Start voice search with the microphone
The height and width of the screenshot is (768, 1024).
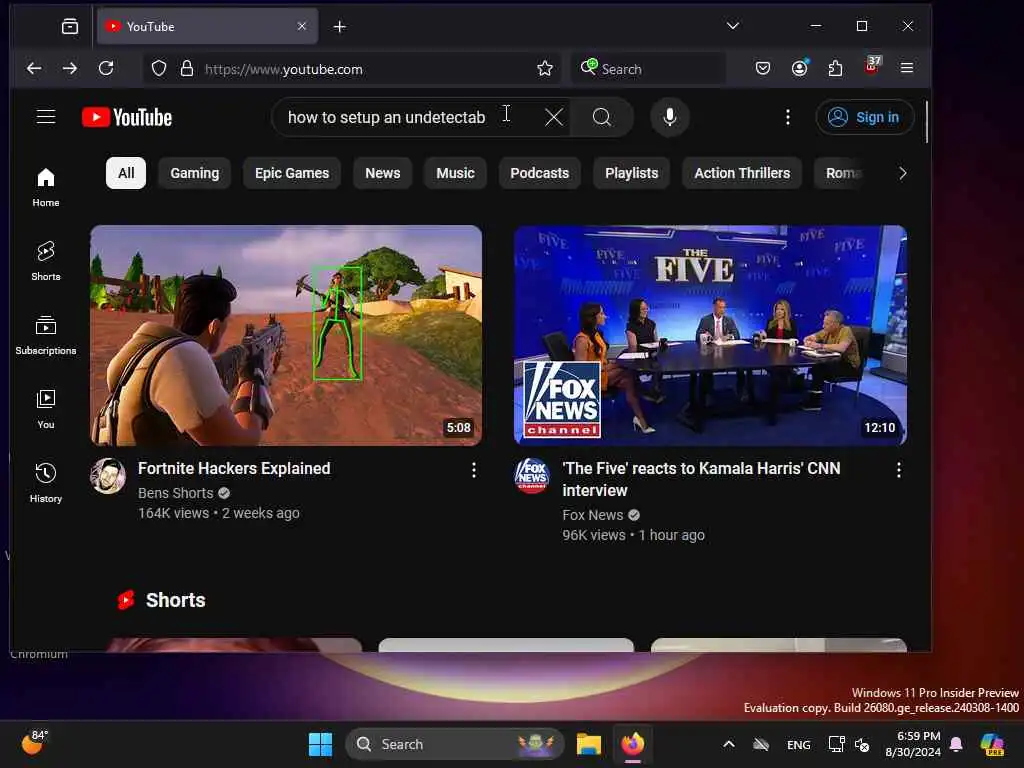[x=669, y=118]
